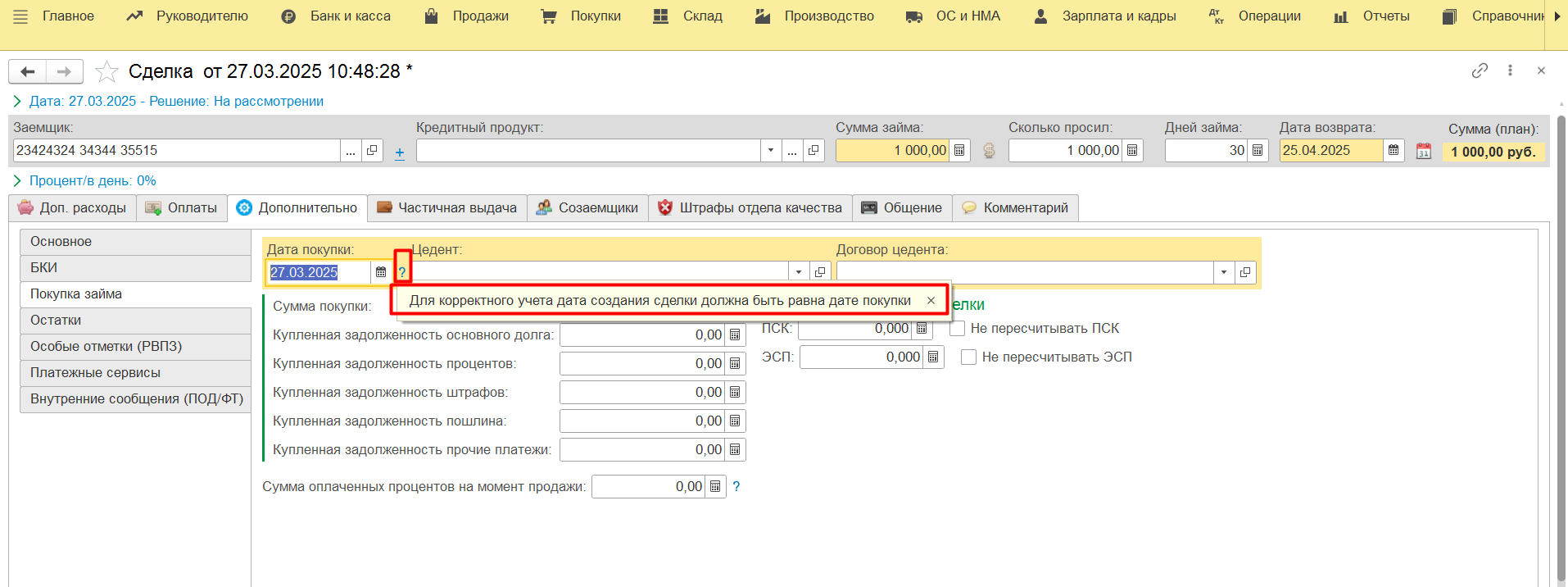This screenshot has width=1568, height=587.
Task: Switch to the Штрафы отдела качества tab
Action: pos(750,207)
